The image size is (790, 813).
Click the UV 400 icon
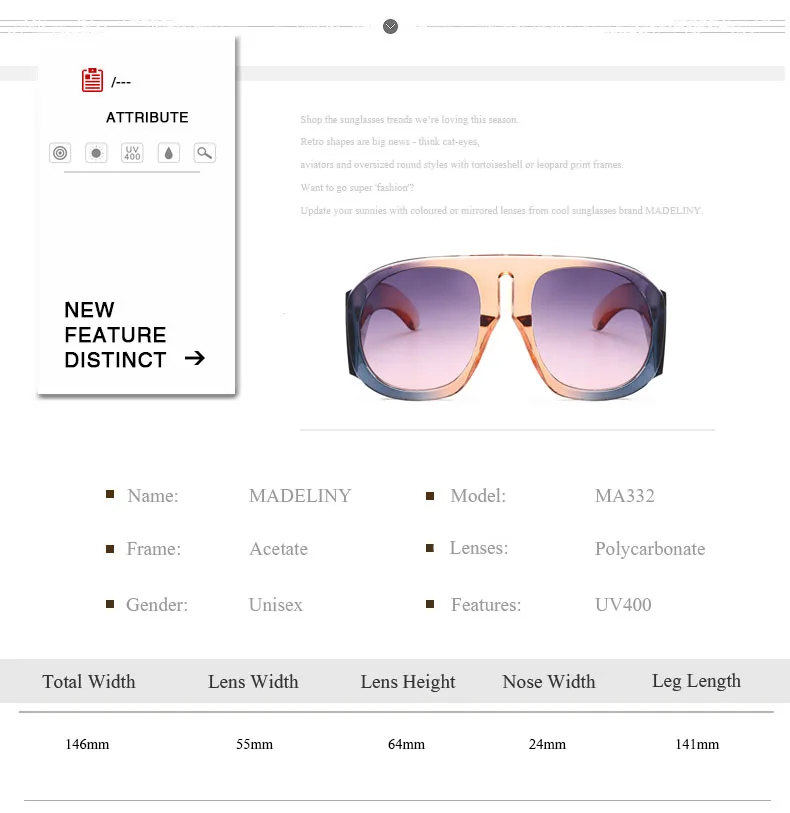[132, 153]
